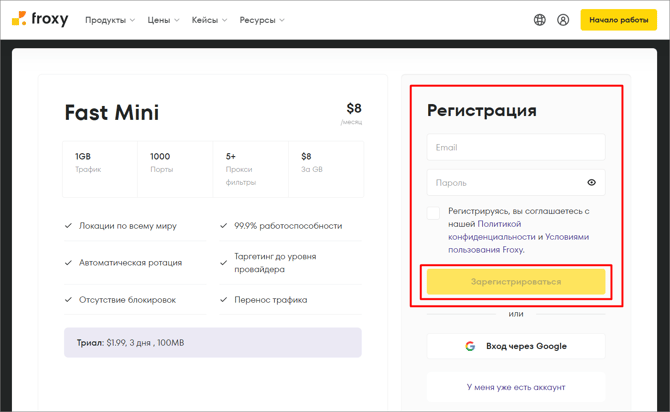The width and height of the screenshot is (670, 412).
Task: Expand the Кейсы dropdown chevron
Action: pyautogui.click(x=225, y=20)
